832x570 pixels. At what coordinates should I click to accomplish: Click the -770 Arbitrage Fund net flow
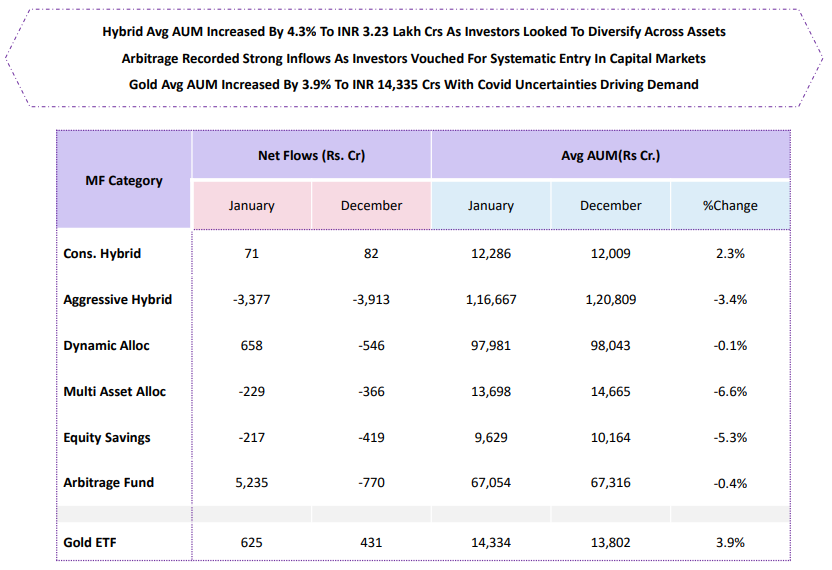tap(371, 483)
